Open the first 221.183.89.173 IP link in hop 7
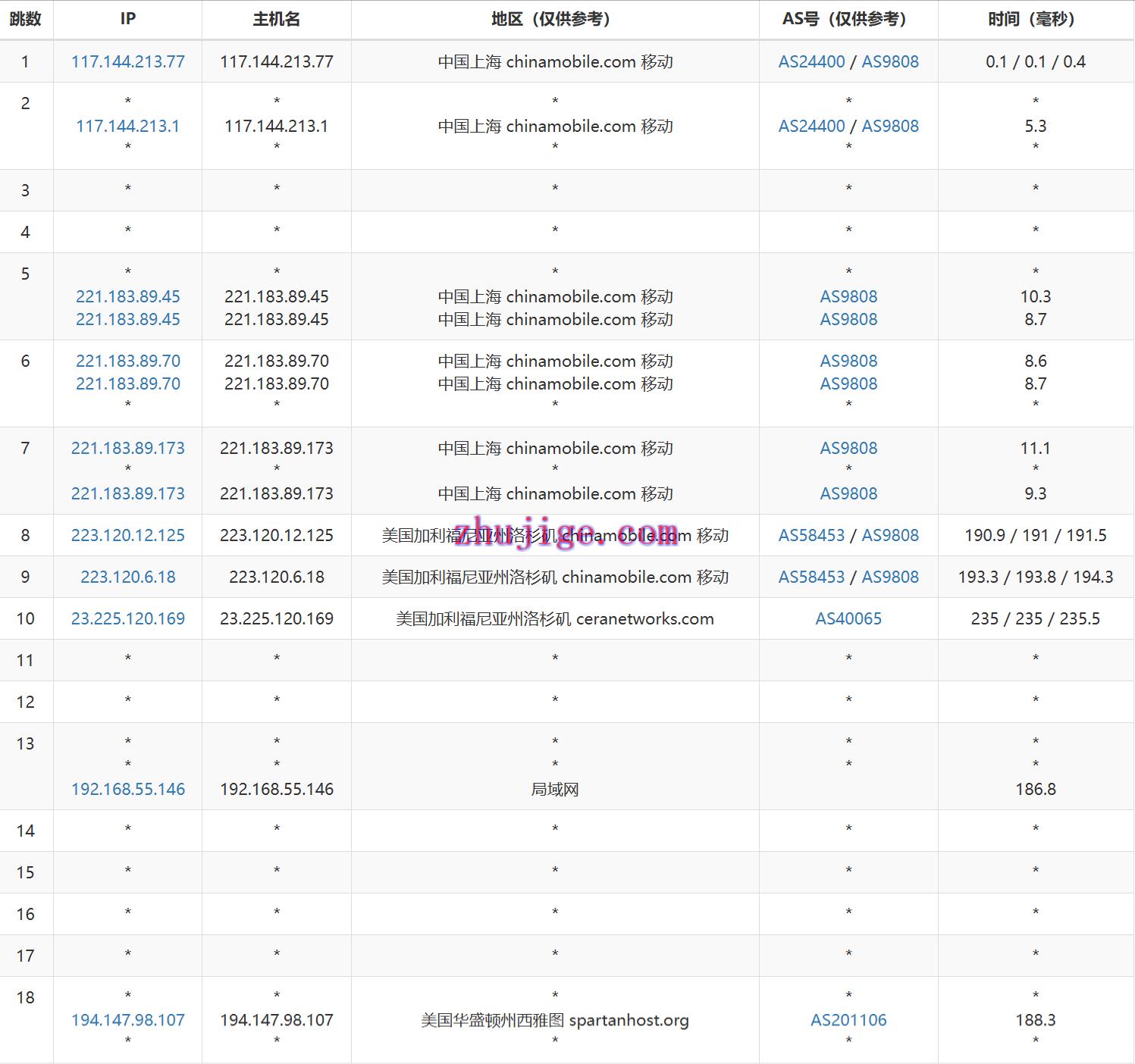Viewport: 1135px width, 1064px height. 127,449
